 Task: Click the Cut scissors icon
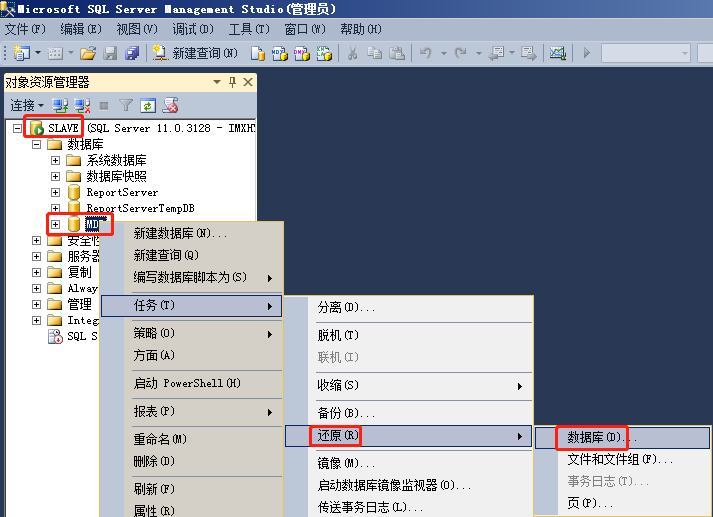pos(352,53)
